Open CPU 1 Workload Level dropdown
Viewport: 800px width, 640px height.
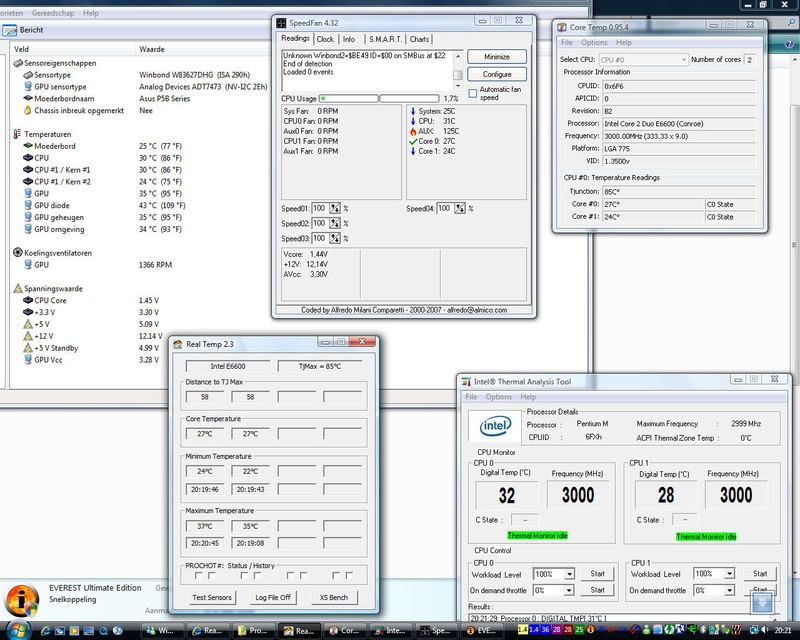[730, 574]
